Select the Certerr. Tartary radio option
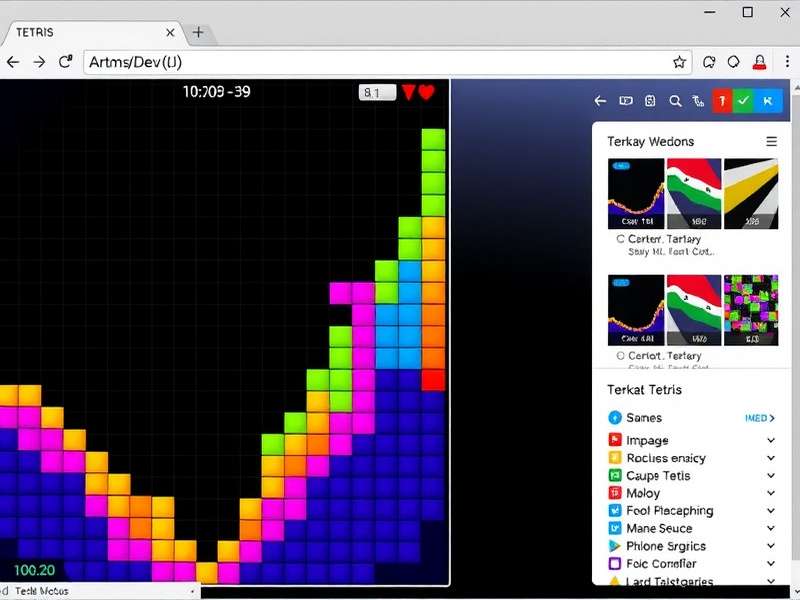Screen dimensions: 800x600 coord(620,239)
